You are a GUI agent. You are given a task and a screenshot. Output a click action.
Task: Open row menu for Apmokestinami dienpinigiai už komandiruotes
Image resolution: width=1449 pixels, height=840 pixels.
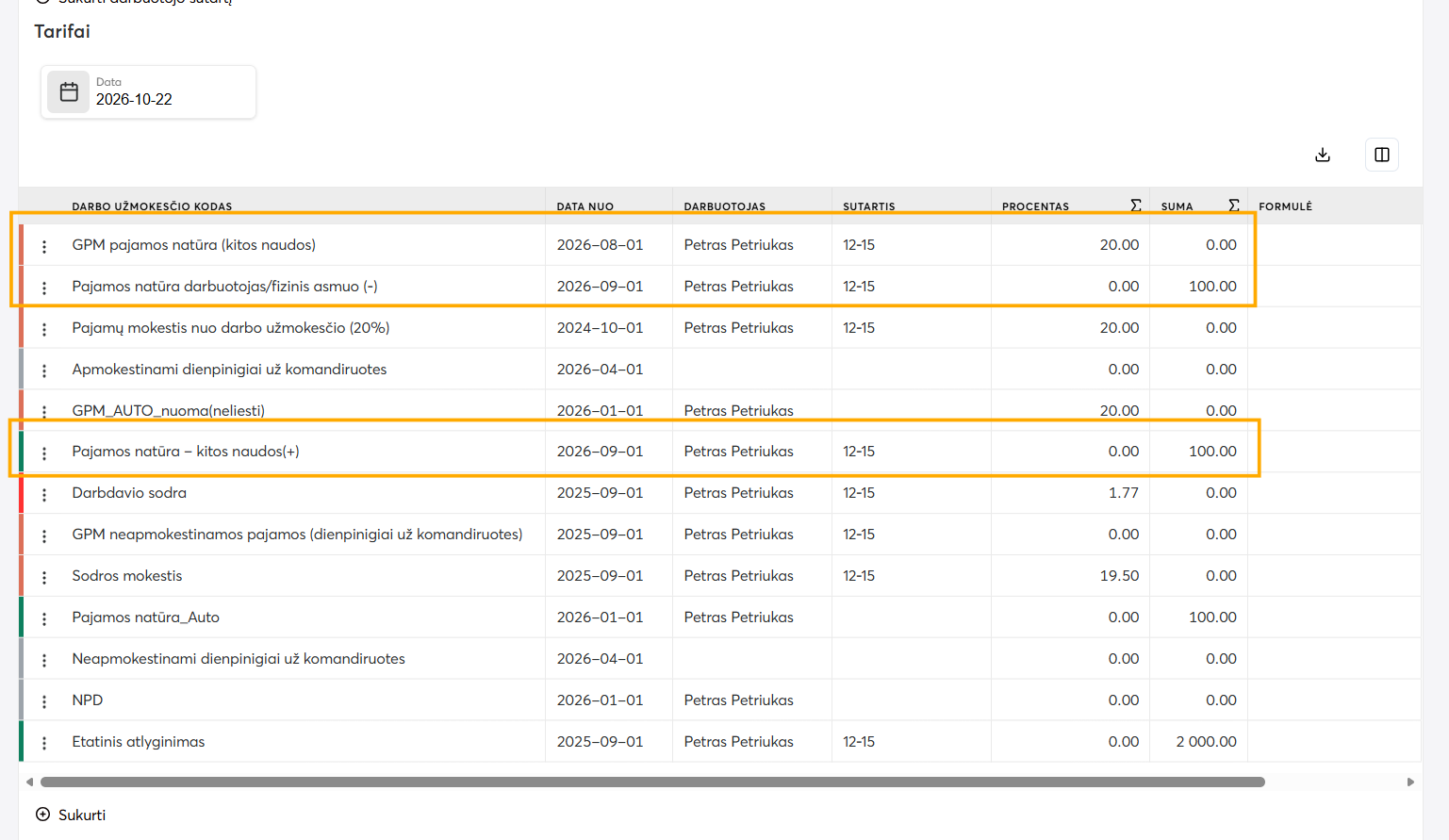pyautogui.click(x=44, y=371)
